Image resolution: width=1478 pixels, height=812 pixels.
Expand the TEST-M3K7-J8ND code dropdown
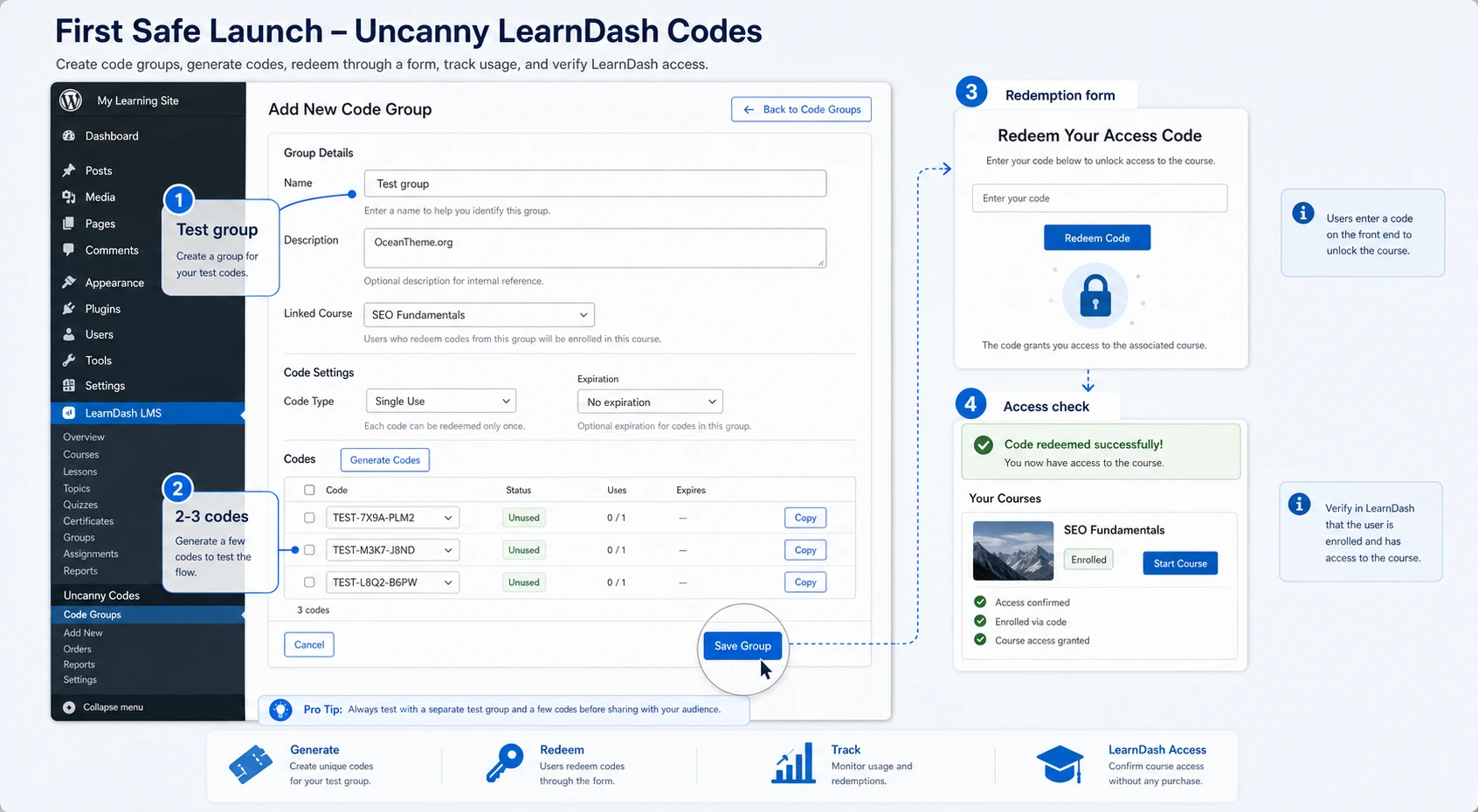(393, 550)
